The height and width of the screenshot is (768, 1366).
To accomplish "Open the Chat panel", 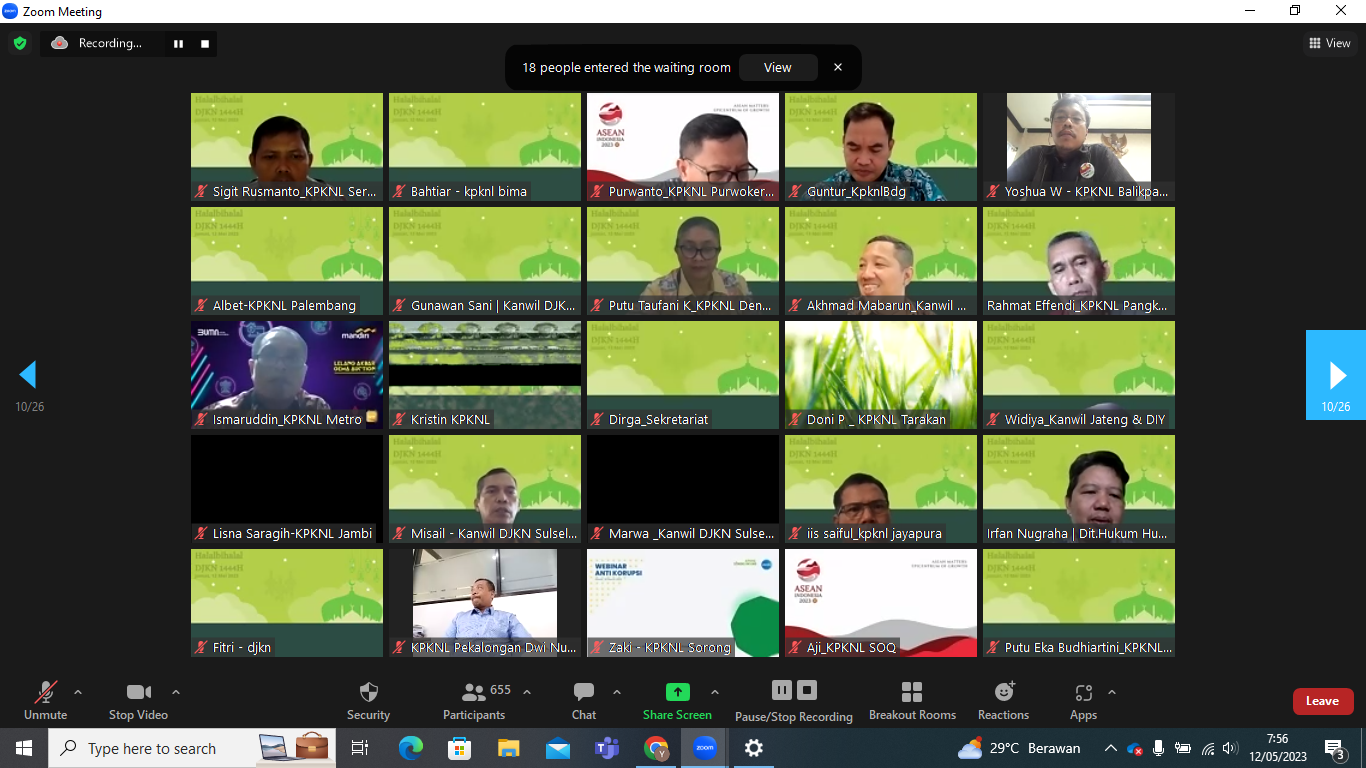I will [584, 692].
